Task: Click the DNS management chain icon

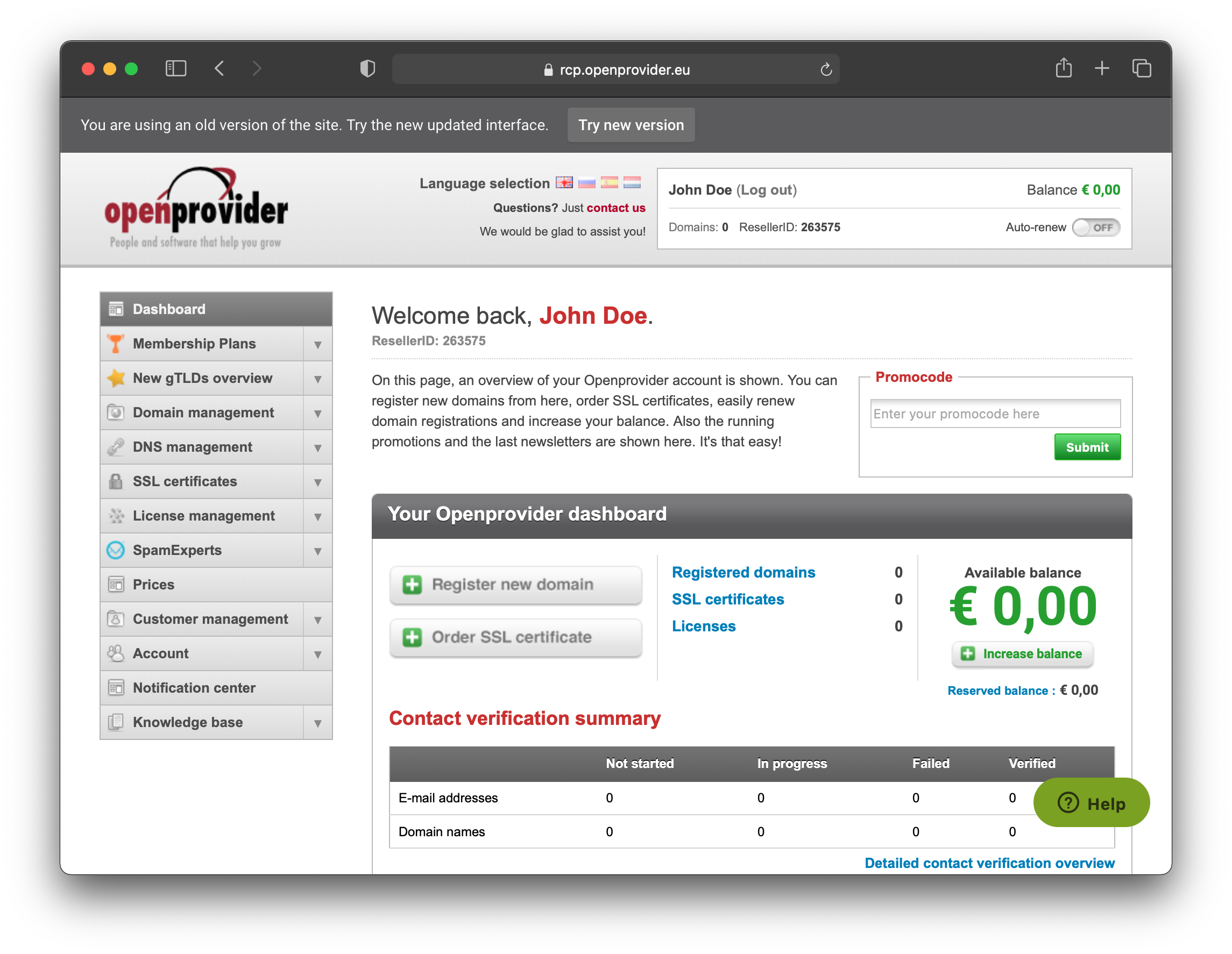Action: coord(116,446)
